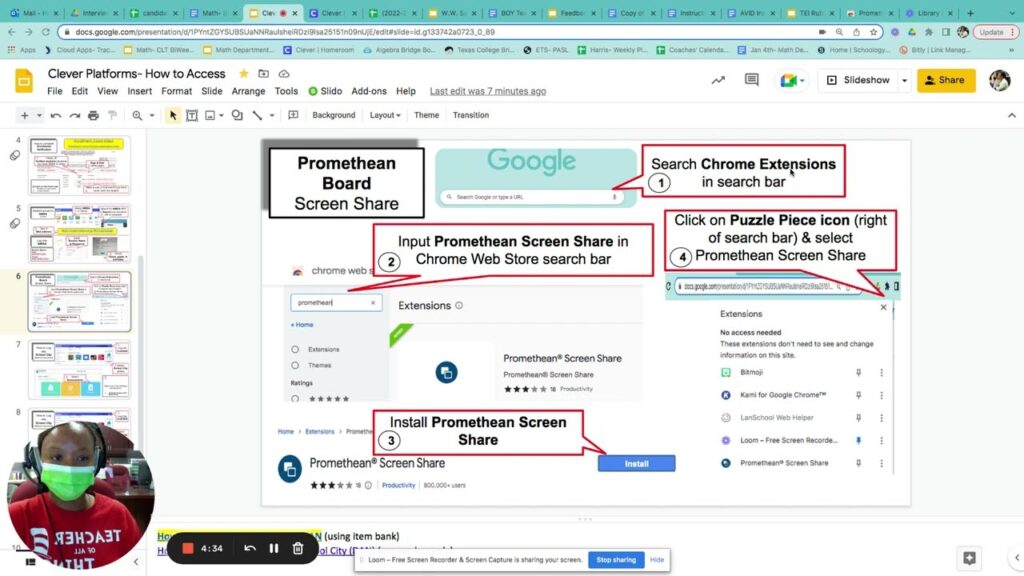
Task: Open the activity dashboard trend icon
Action: pyautogui.click(x=718, y=80)
